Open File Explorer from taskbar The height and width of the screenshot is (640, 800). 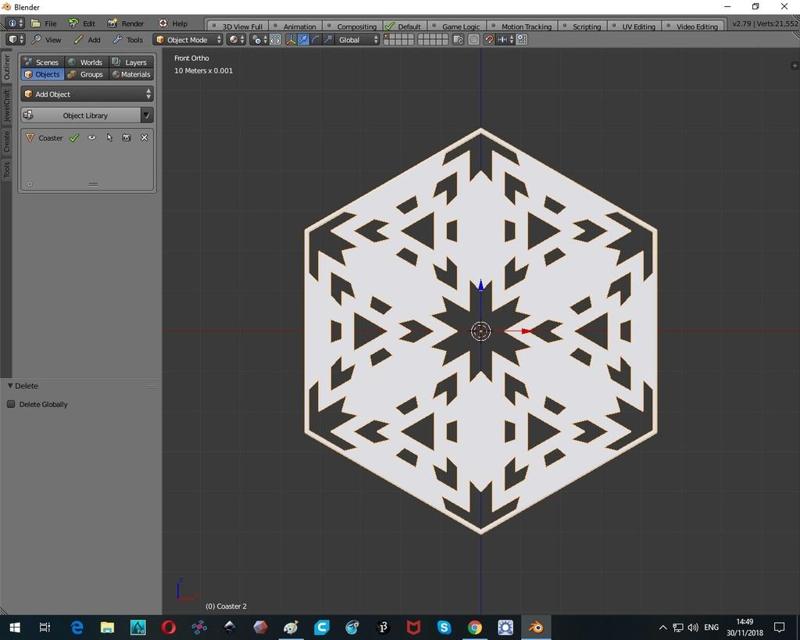[107, 627]
